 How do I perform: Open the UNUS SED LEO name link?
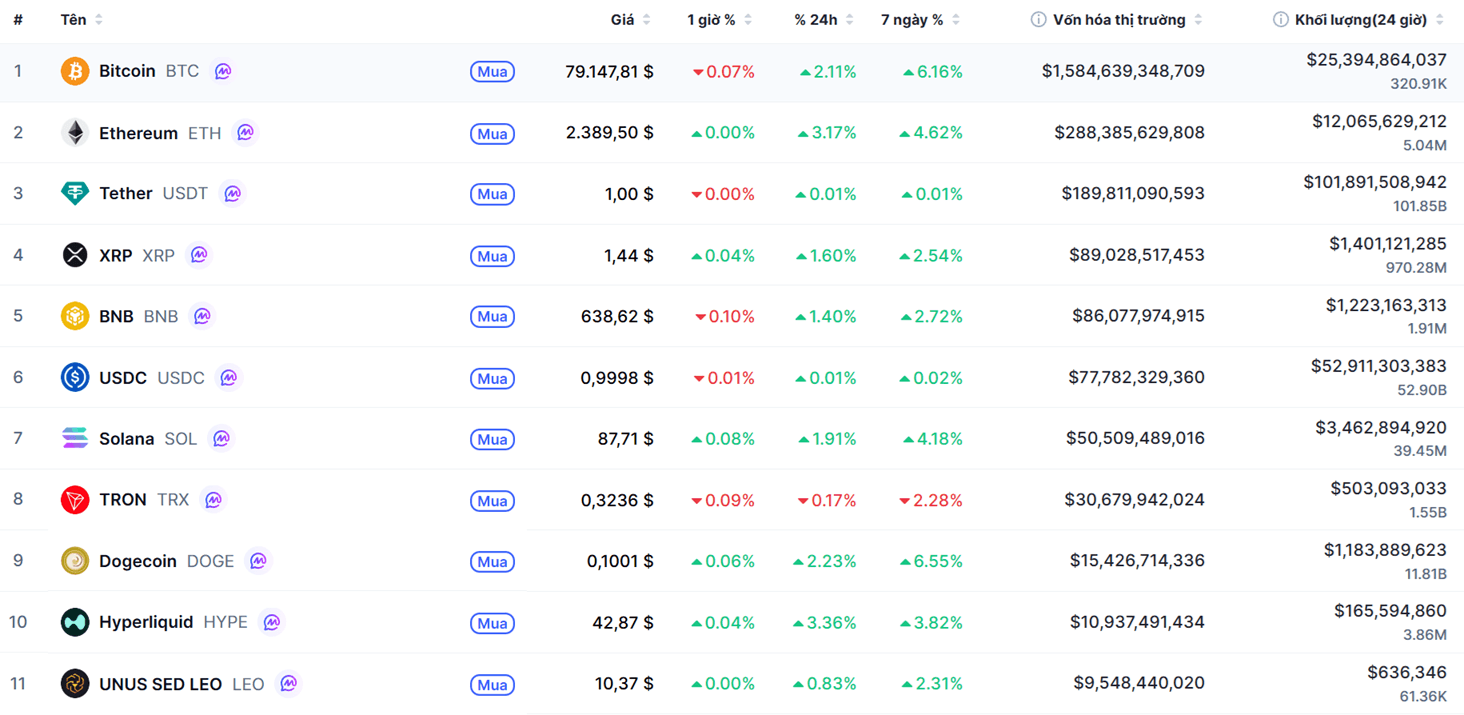pyautogui.click(x=160, y=684)
